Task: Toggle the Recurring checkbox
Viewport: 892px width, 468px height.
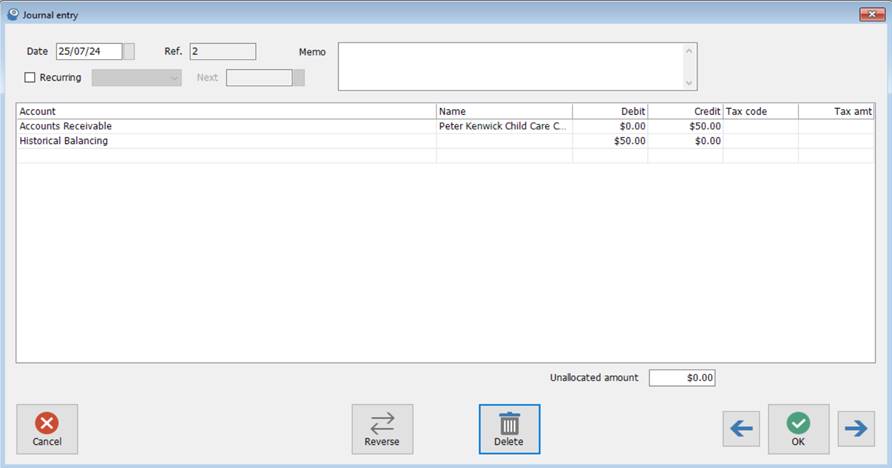Action: coord(30,77)
